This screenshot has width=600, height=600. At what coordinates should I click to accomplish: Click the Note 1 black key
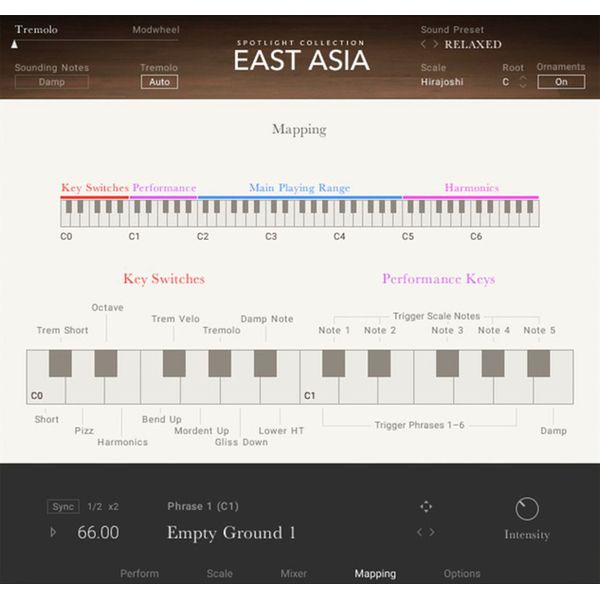[334, 363]
